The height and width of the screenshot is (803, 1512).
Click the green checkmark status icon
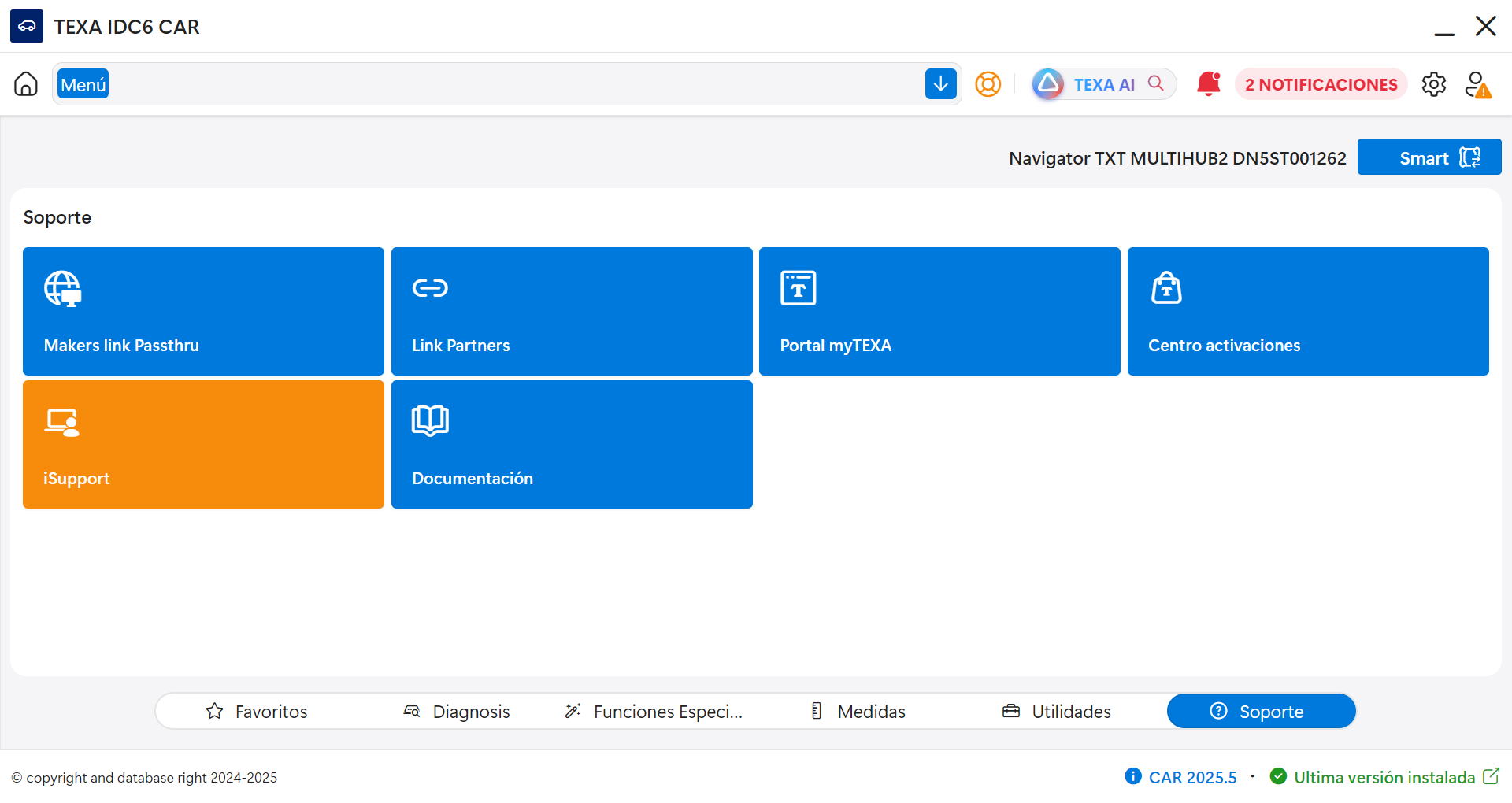pyautogui.click(x=1278, y=776)
